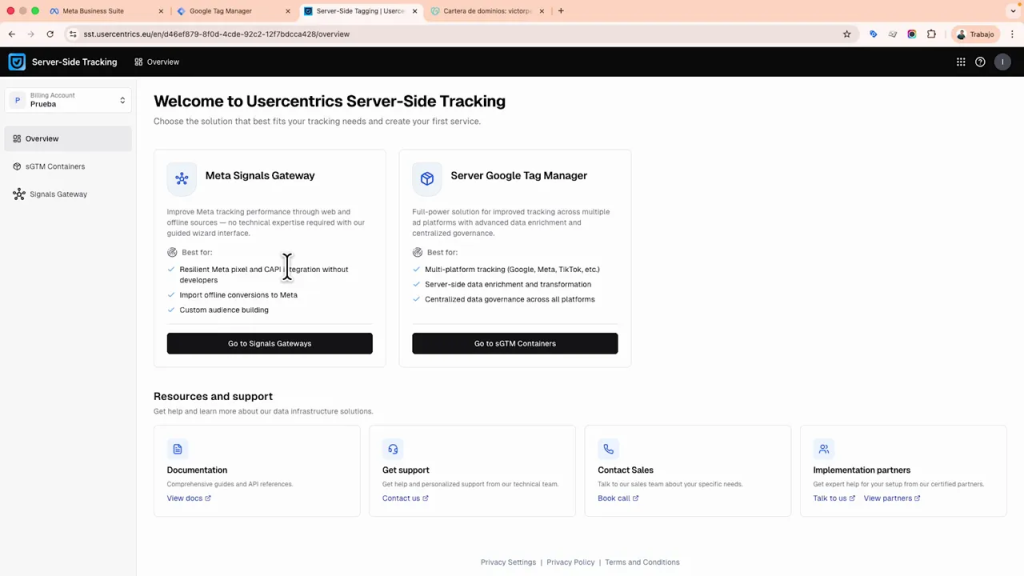Click Go to sGTM Containers button
The width and height of the screenshot is (1024, 576).
(x=515, y=344)
